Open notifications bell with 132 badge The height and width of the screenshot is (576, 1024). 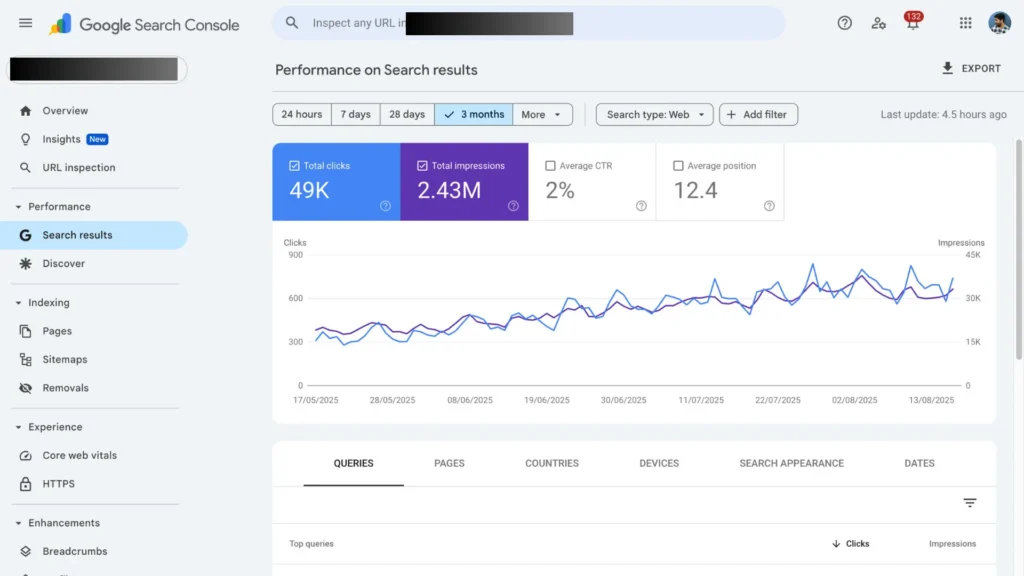(x=912, y=23)
